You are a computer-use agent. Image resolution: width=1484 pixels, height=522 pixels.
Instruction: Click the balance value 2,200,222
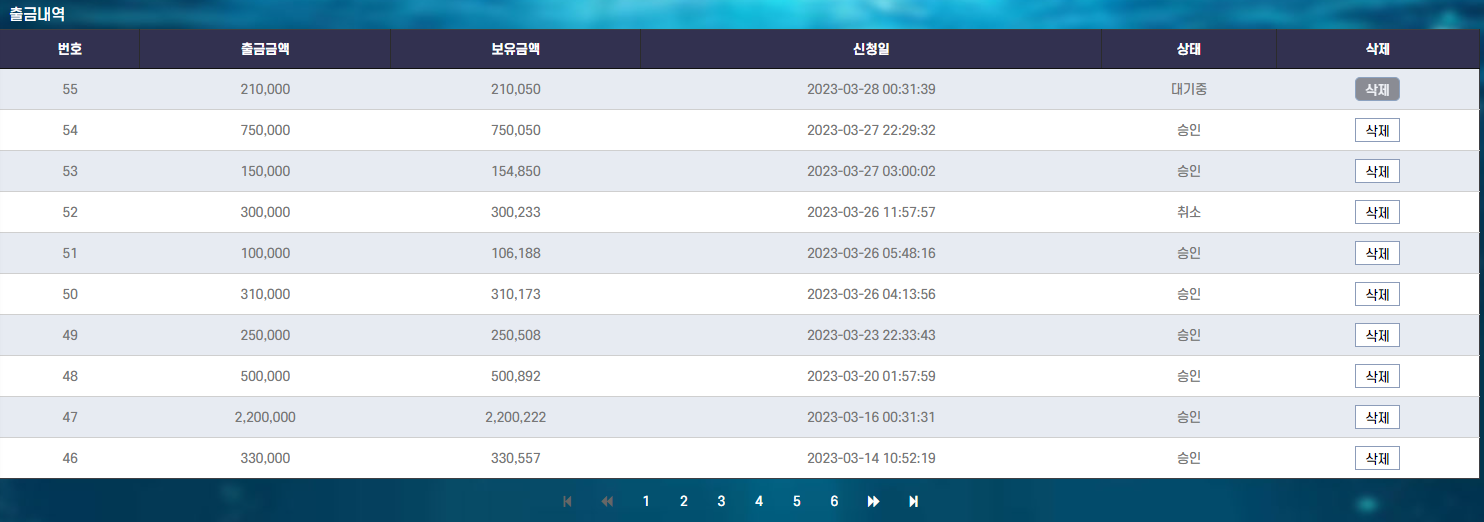click(515, 417)
